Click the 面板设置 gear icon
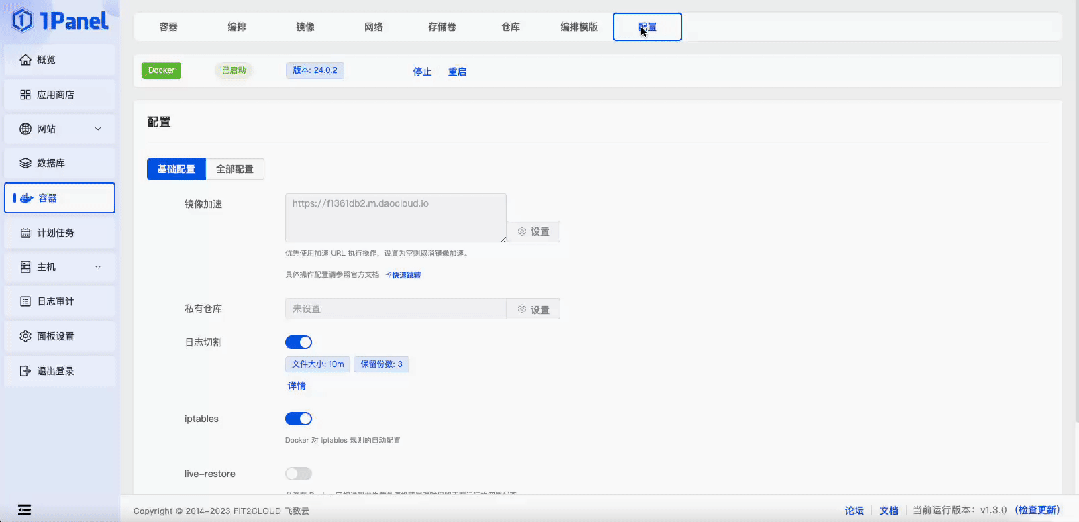 click(x=25, y=336)
